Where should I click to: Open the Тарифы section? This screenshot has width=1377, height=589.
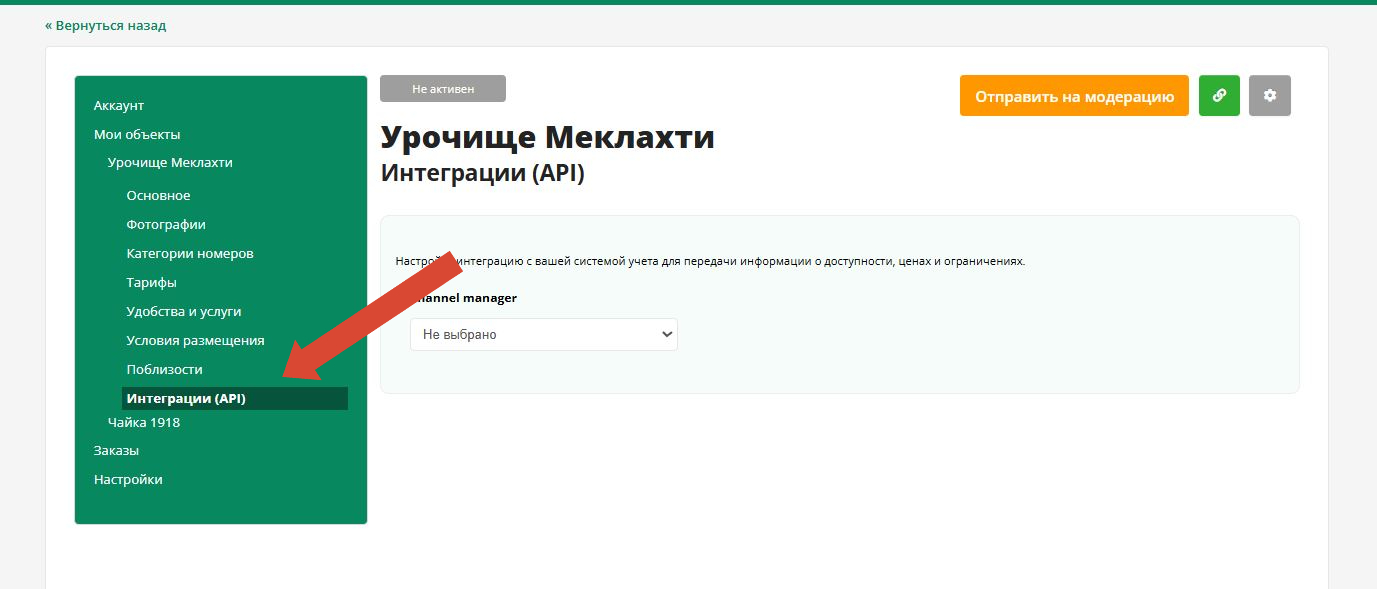151,283
